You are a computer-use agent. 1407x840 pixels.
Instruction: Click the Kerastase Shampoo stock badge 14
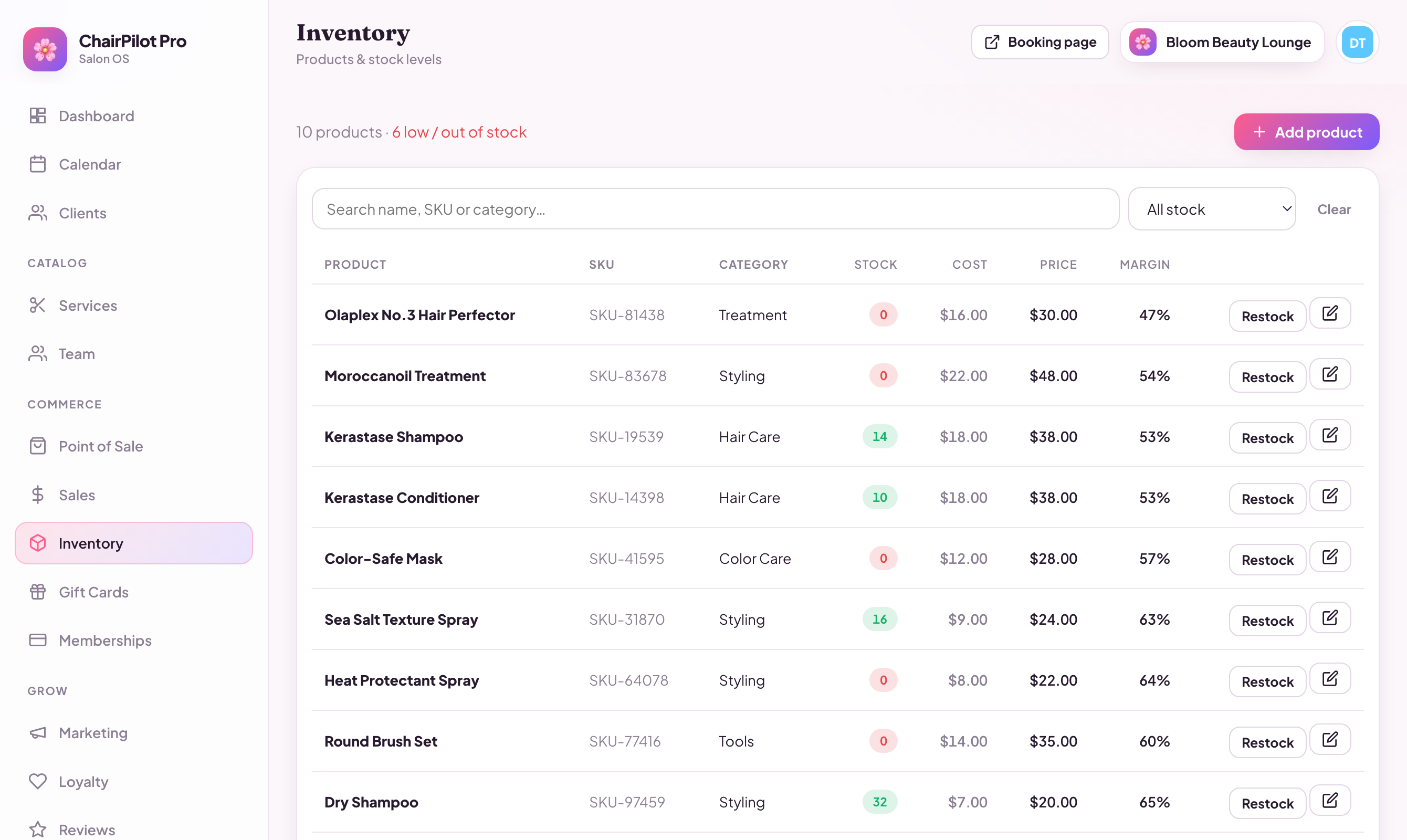[879, 436]
